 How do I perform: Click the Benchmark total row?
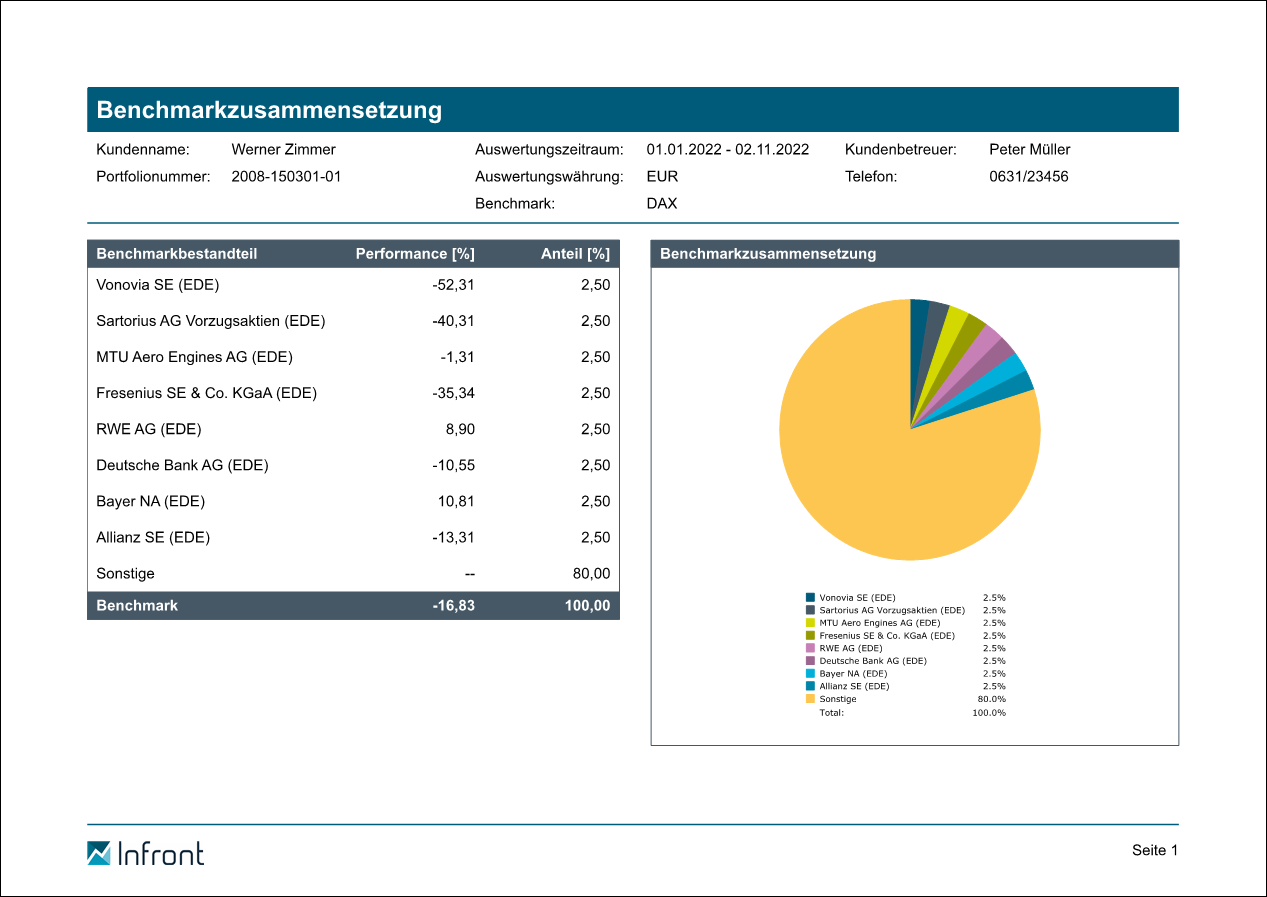[x=352, y=605]
